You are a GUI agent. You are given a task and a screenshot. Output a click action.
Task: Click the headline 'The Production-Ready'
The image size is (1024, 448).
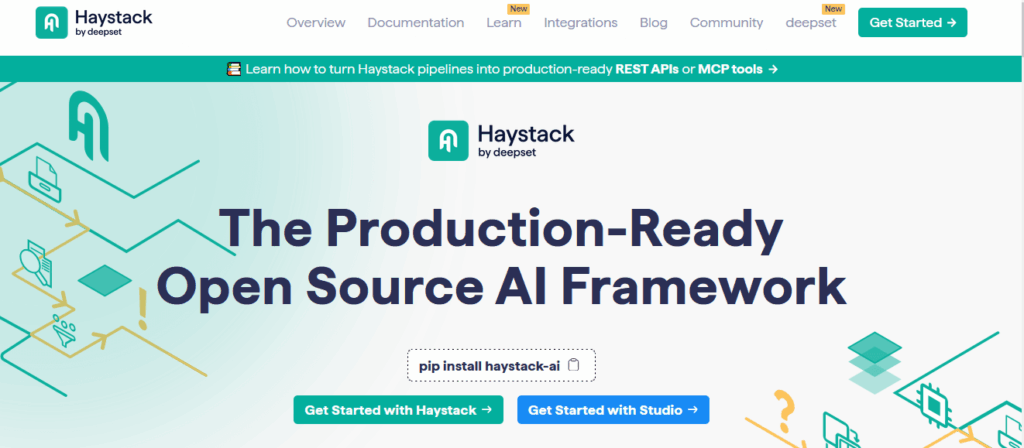(x=501, y=233)
